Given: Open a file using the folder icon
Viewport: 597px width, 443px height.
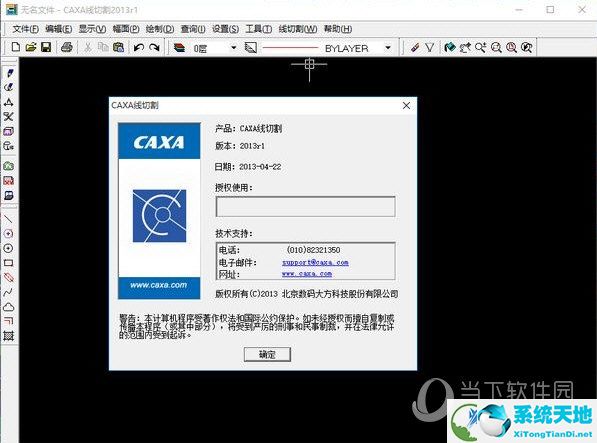Looking at the screenshot, I should [31, 47].
